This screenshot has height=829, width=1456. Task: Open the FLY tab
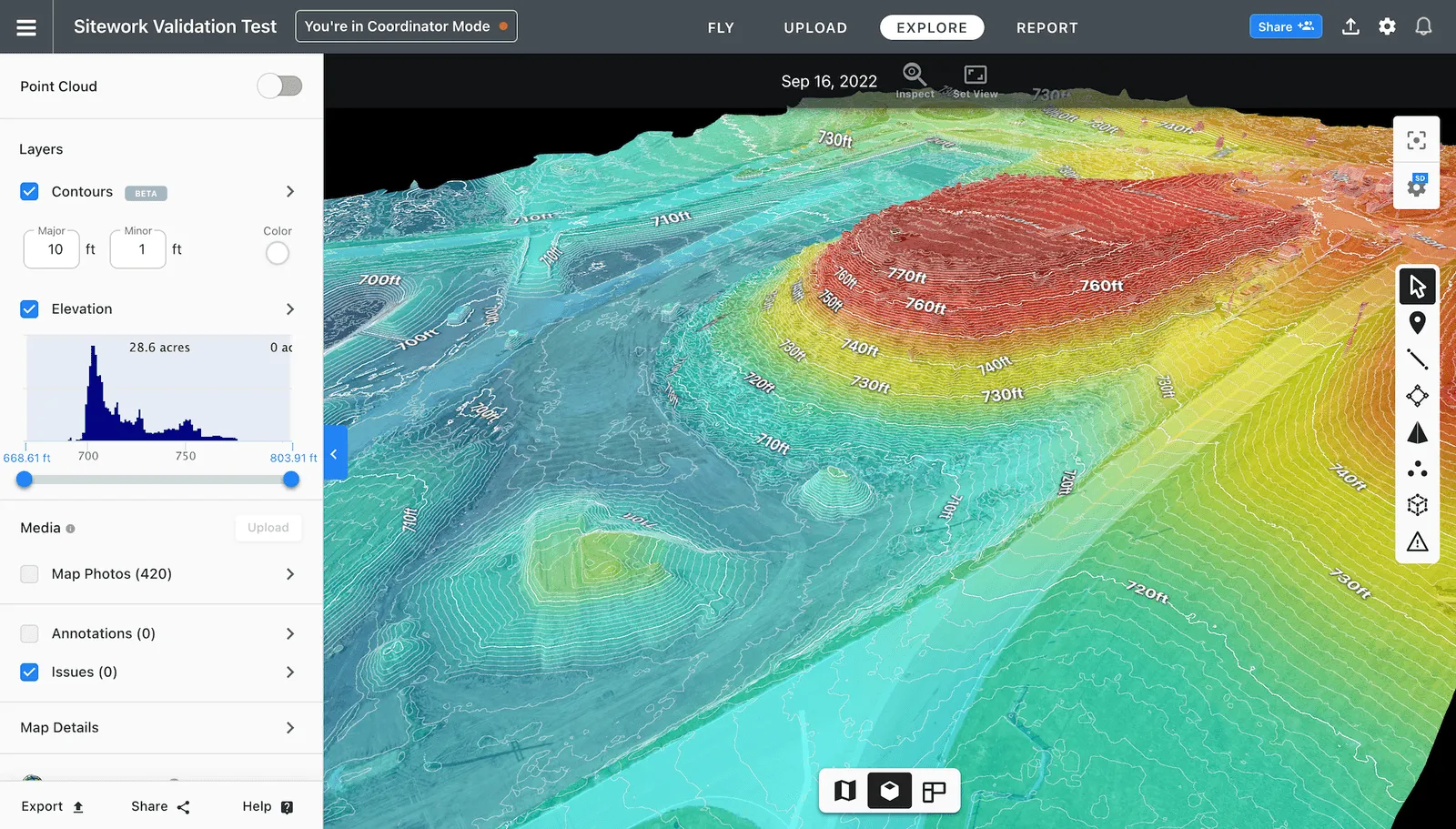(721, 27)
